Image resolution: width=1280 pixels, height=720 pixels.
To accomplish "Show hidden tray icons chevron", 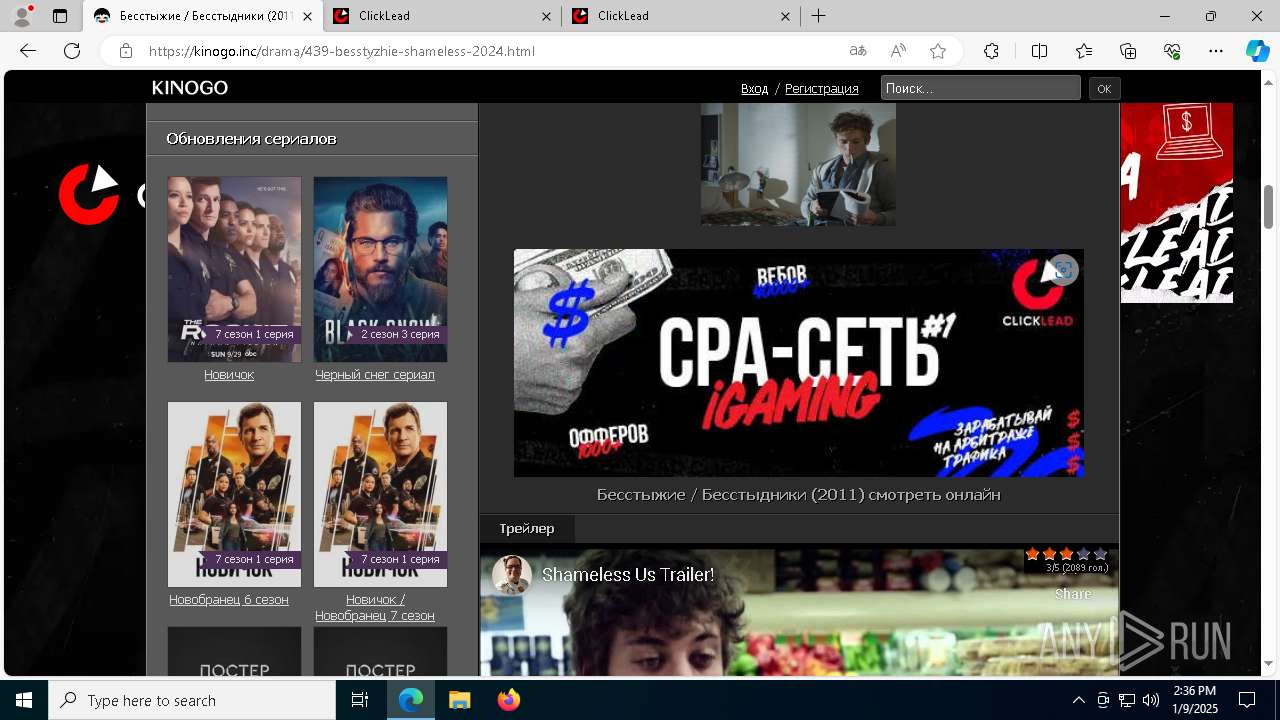I will (1078, 700).
